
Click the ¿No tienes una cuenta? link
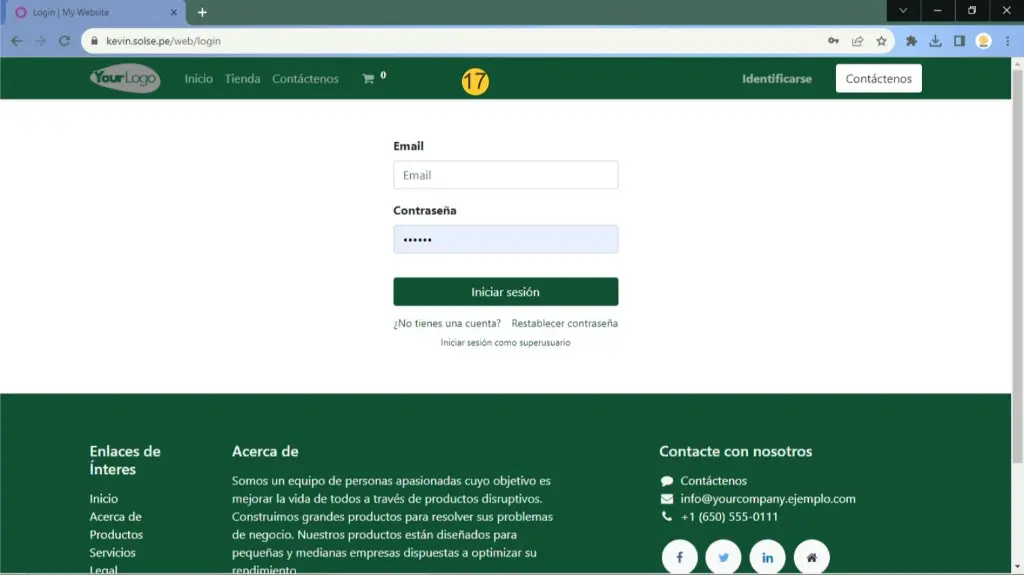coord(447,324)
